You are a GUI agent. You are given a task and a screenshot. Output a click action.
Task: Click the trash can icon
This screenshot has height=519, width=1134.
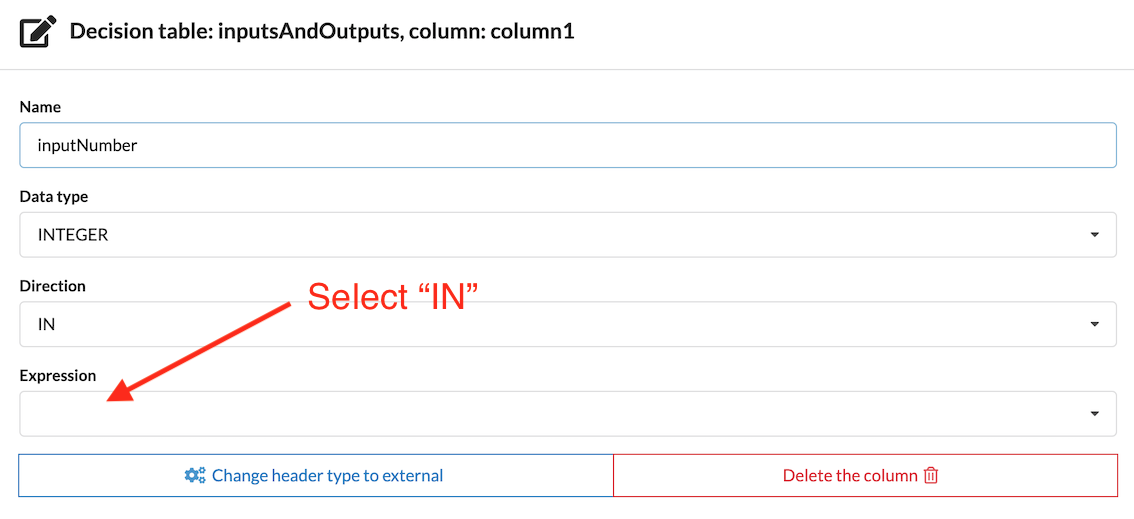pos(931,476)
